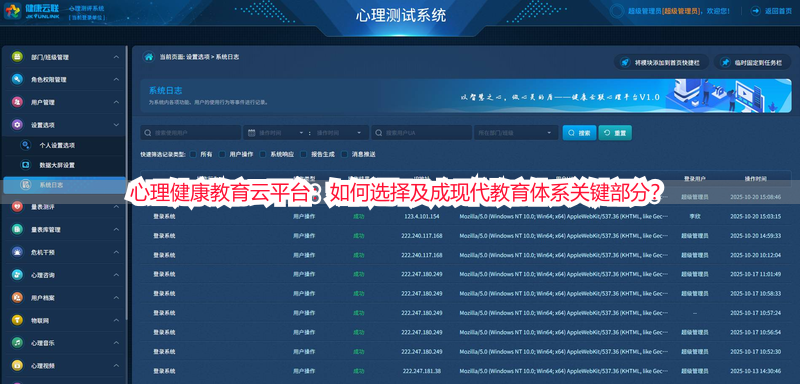Collapse the 设置选项 chevron
Image resolution: width=800 pixels, height=384 pixels.
[x=116, y=125]
